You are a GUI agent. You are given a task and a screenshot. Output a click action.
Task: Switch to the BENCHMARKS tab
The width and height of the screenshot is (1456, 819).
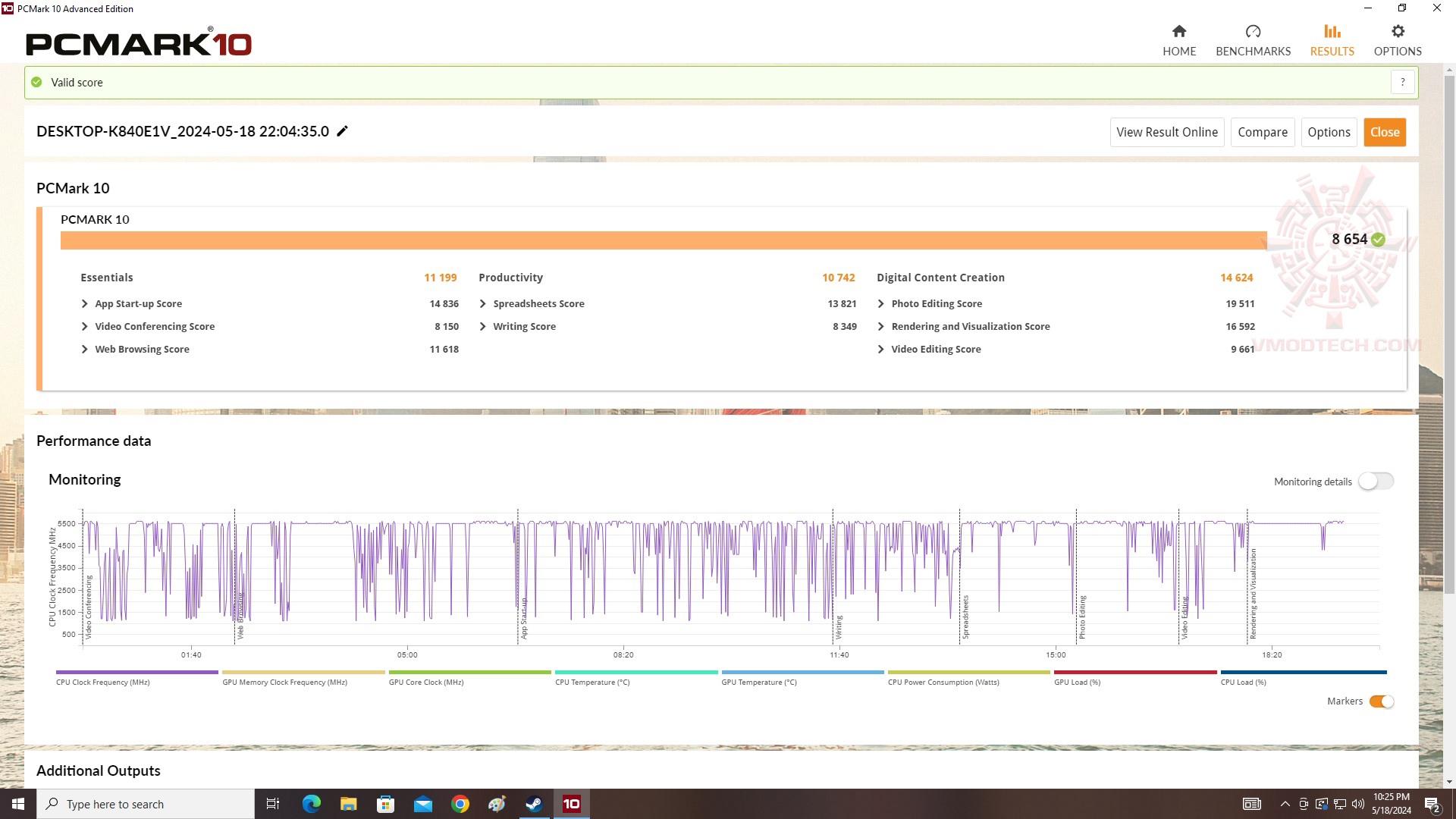click(x=1253, y=51)
